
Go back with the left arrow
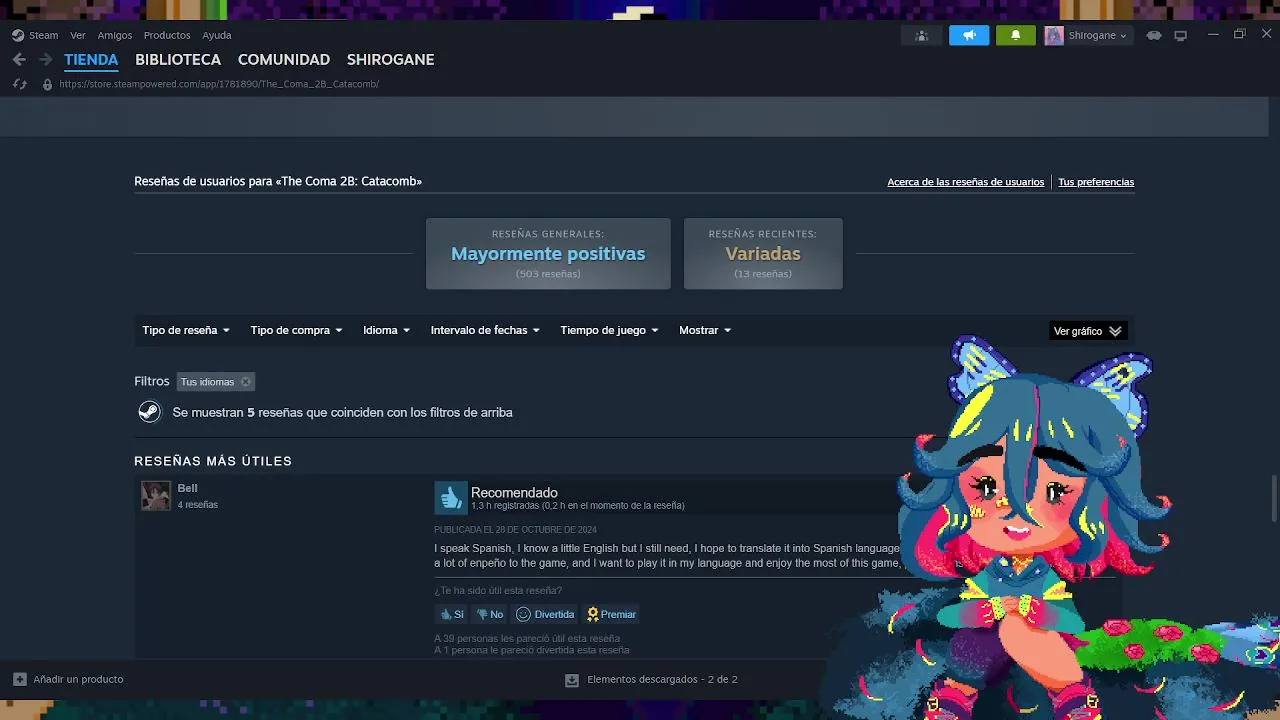pyautogui.click(x=19, y=60)
